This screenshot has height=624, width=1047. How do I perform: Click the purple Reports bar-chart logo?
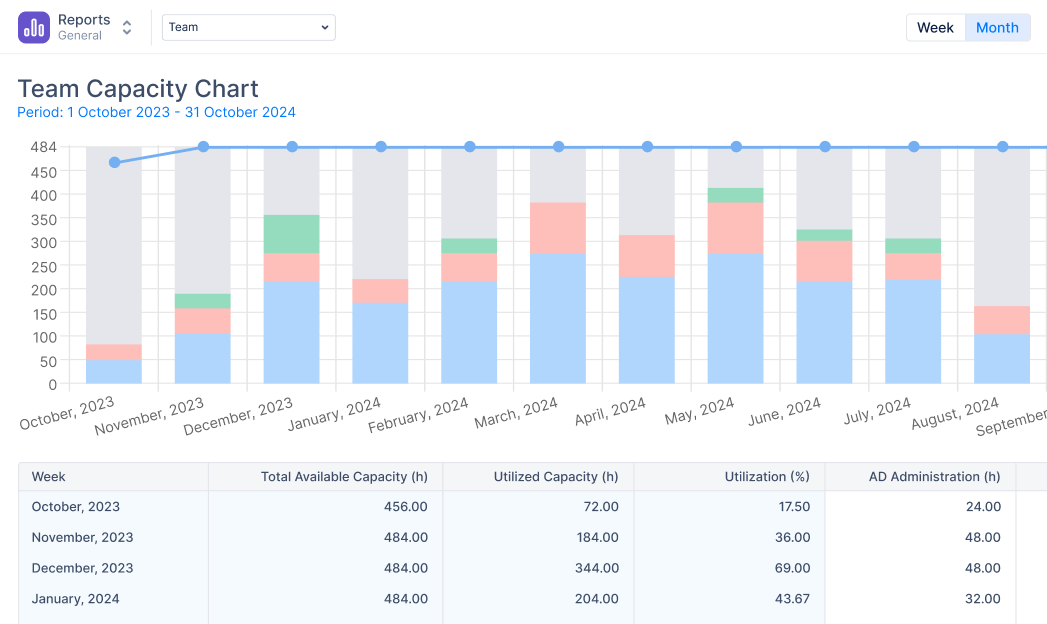click(x=34, y=27)
